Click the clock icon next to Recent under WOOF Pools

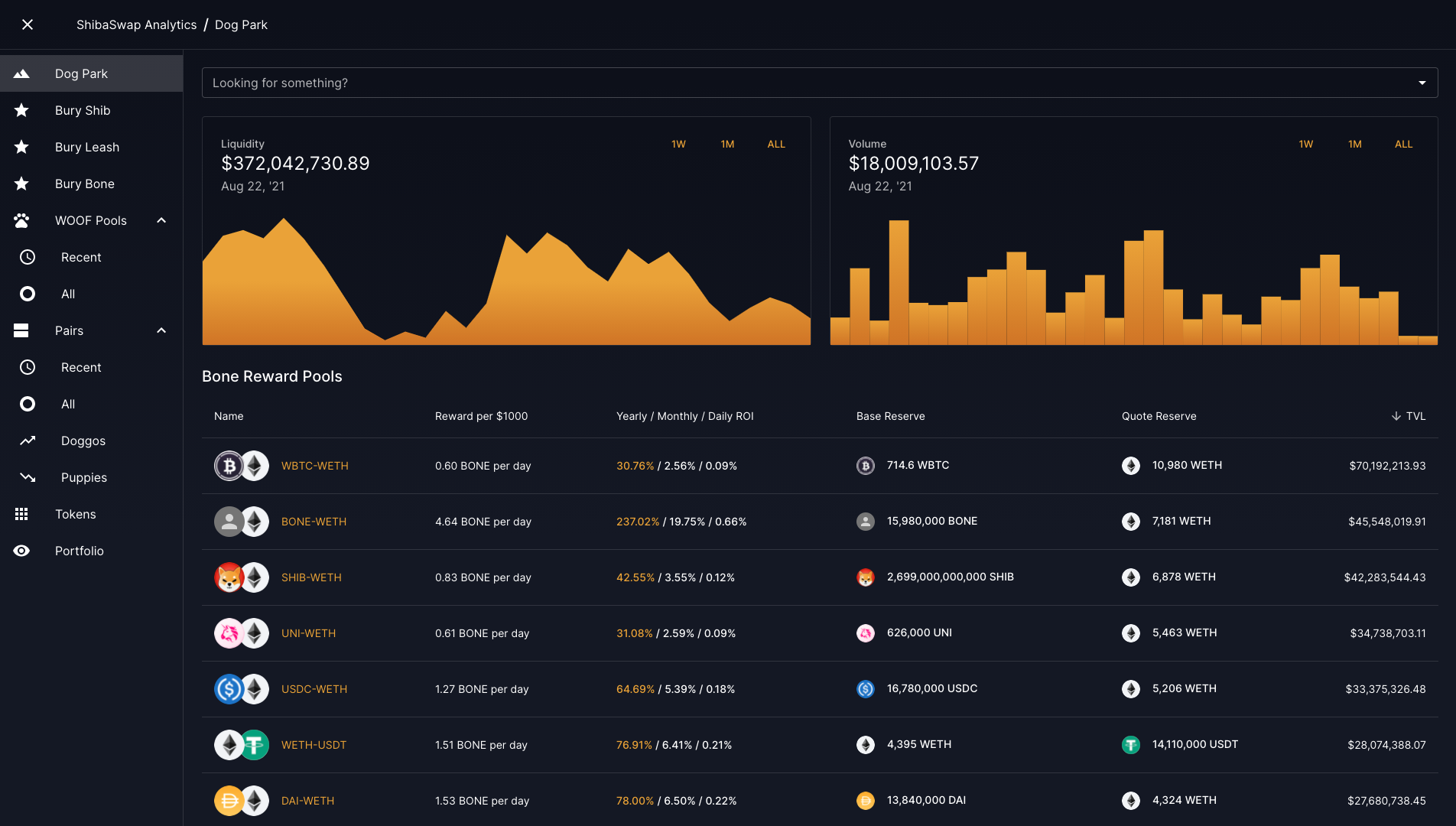pyautogui.click(x=28, y=257)
